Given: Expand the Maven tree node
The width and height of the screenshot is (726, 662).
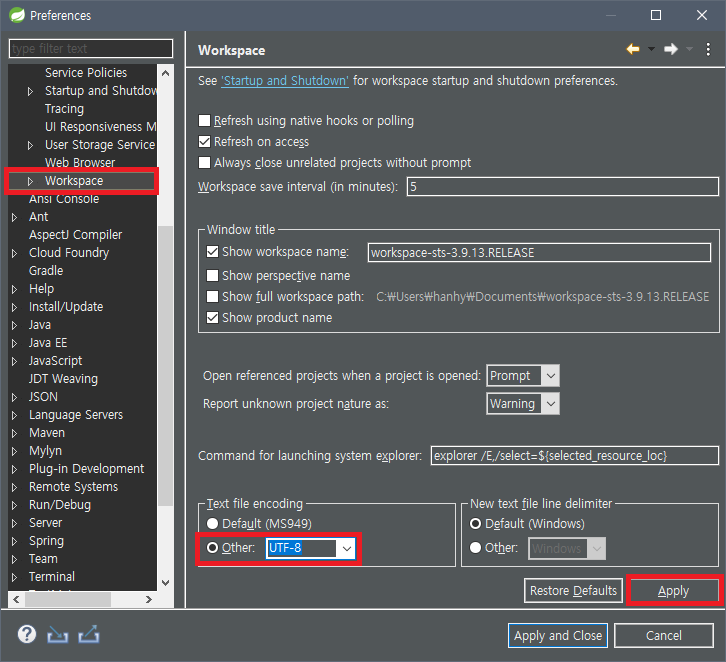Looking at the screenshot, I should (14, 433).
